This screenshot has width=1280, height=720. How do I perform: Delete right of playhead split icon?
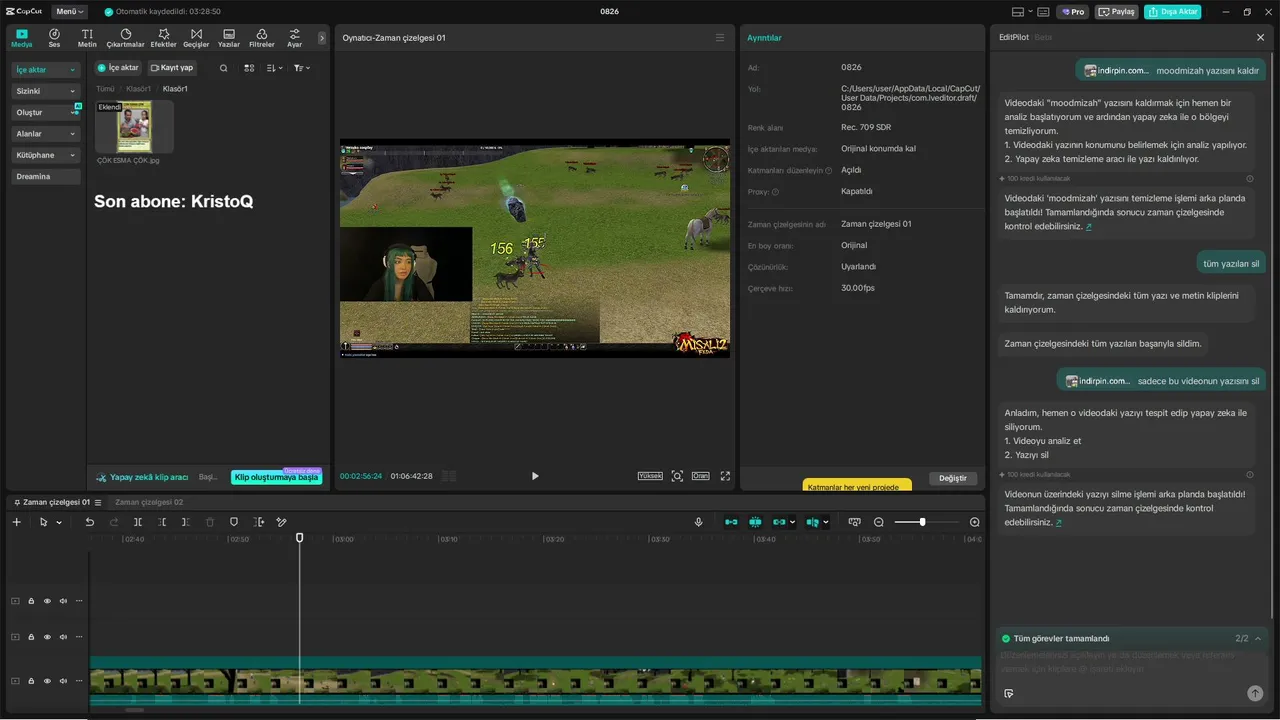[x=186, y=522]
